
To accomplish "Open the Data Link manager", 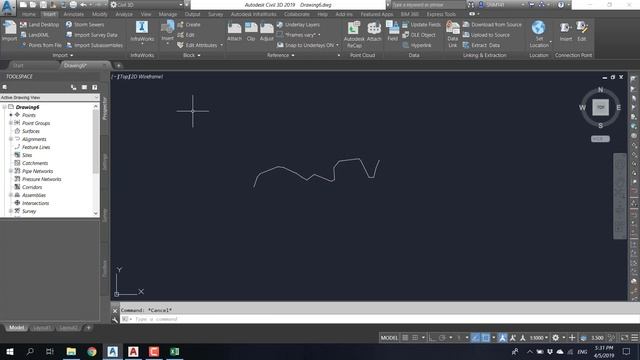I will tap(453, 34).
